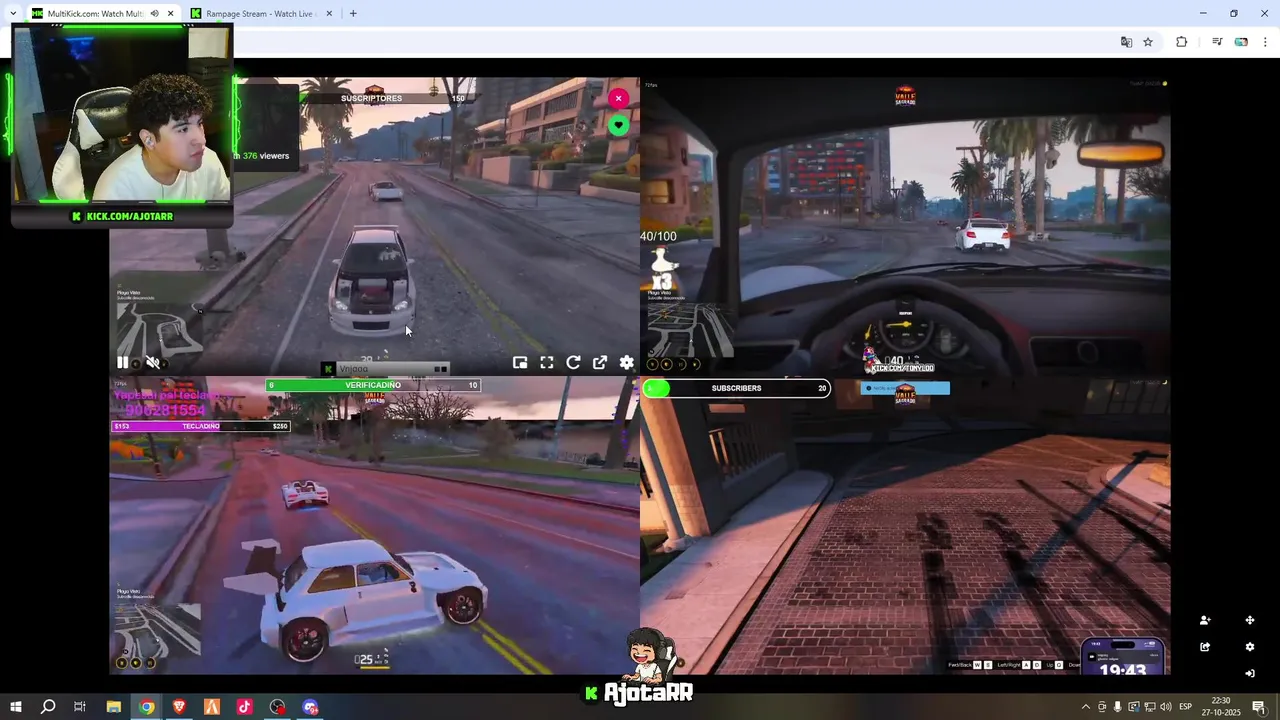Open the system volume control
Viewport: 1280px width, 720px height.
click(x=1166, y=707)
